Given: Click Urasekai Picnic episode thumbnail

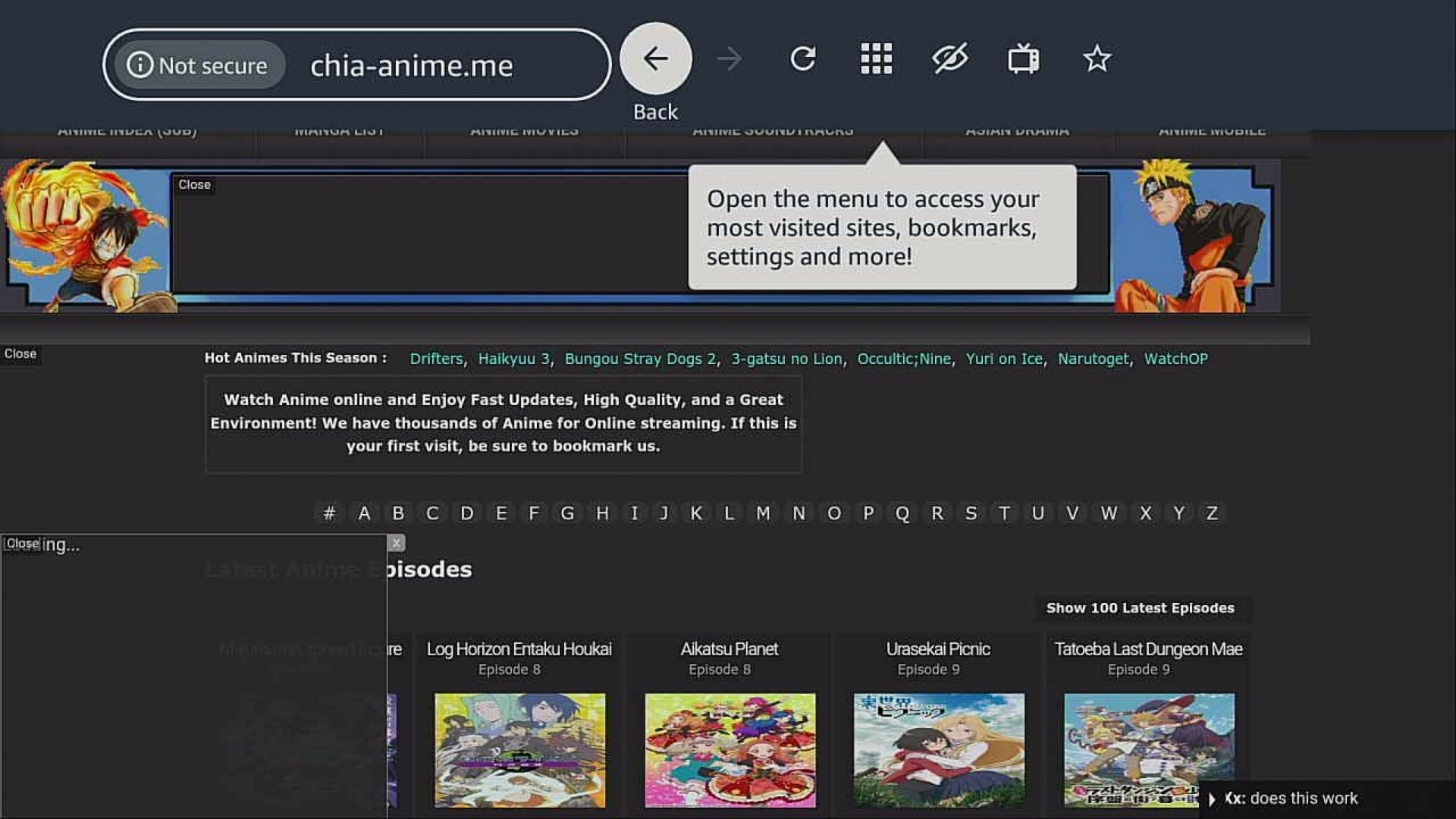Looking at the screenshot, I should point(939,750).
